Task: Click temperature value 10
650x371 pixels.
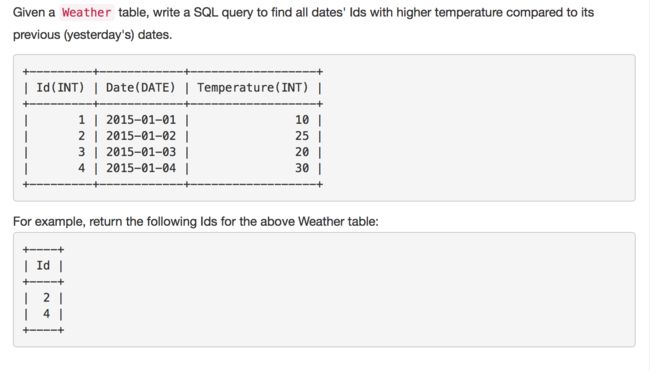Action: (302, 120)
